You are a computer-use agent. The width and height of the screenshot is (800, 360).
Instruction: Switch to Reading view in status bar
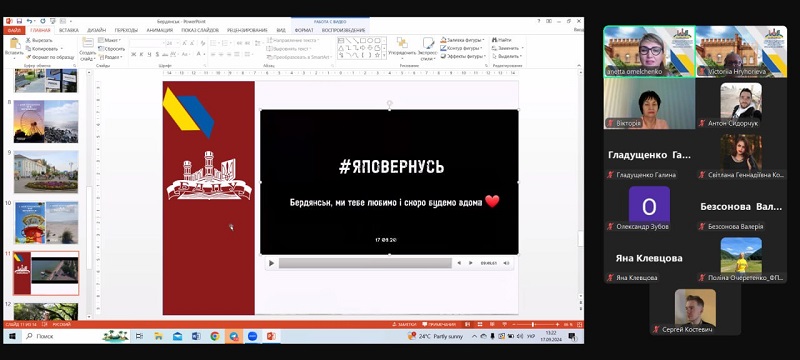coord(492,324)
